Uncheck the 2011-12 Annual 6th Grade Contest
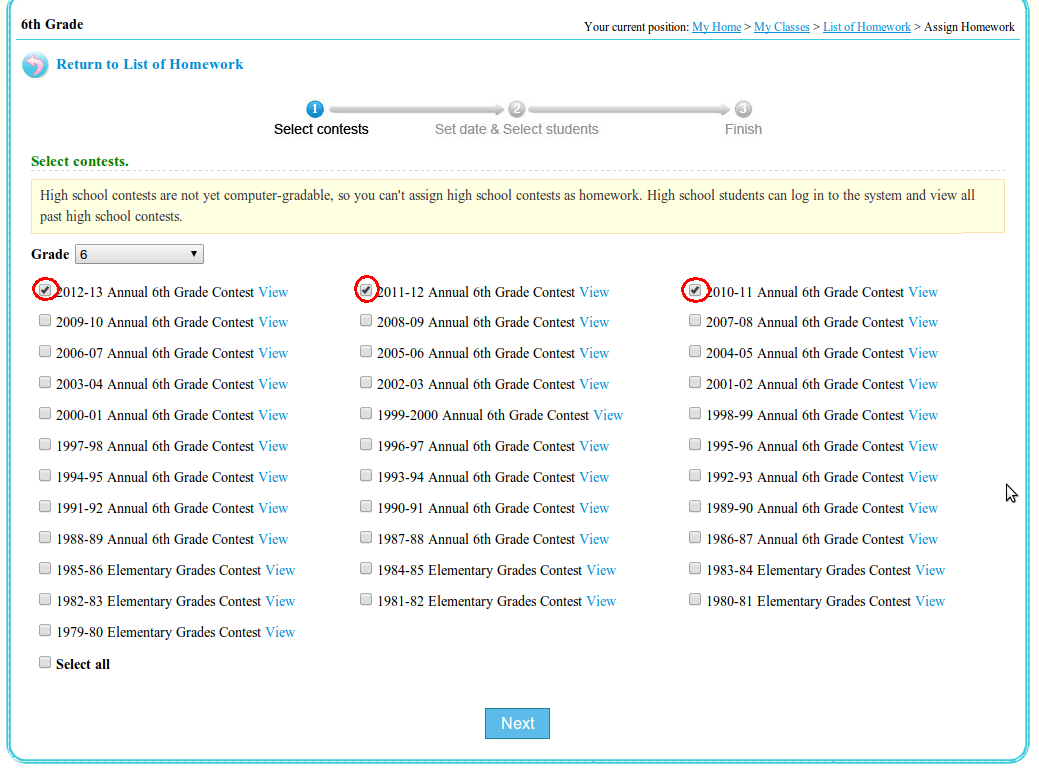This screenshot has height=768, width=1039. [366, 290]
